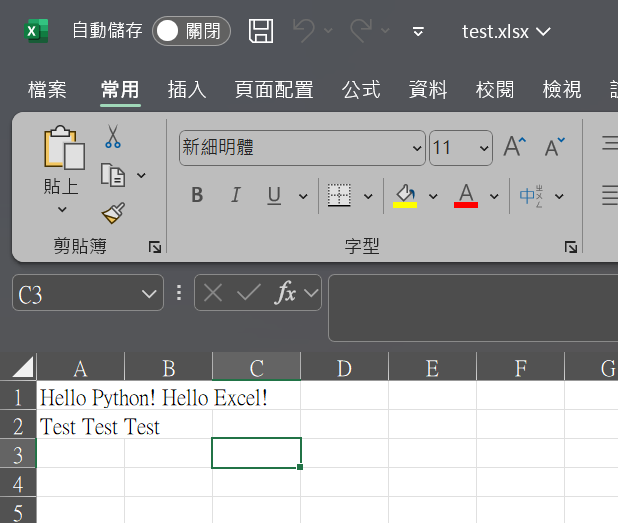Save the workbook with the floppy disk icon
618x523 pixels.
[261, 31]
